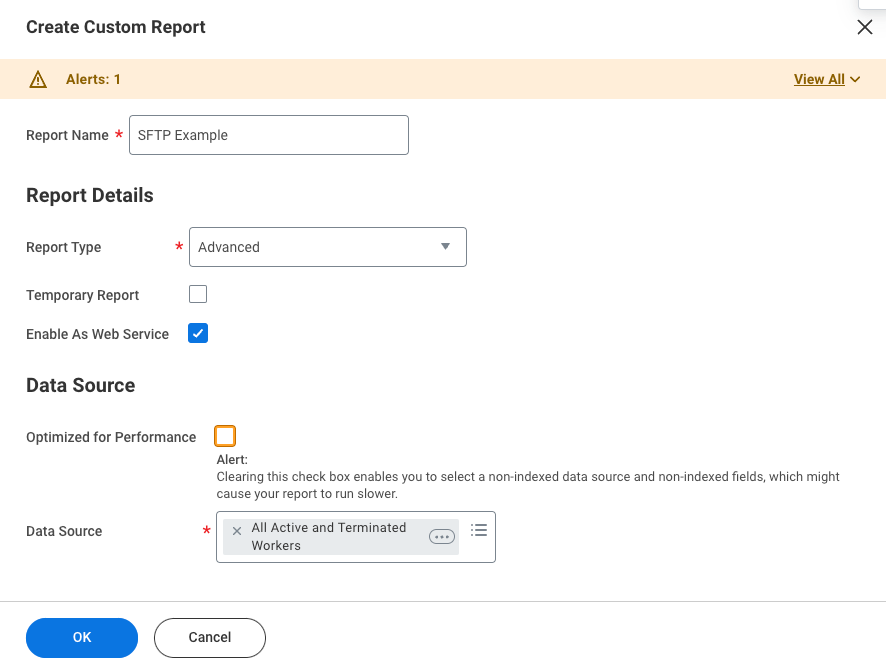The height and width of the screenshot is (668, 886).
Task: Click the Report Type dropdown arrow
Action: click(x=445, y=247)
